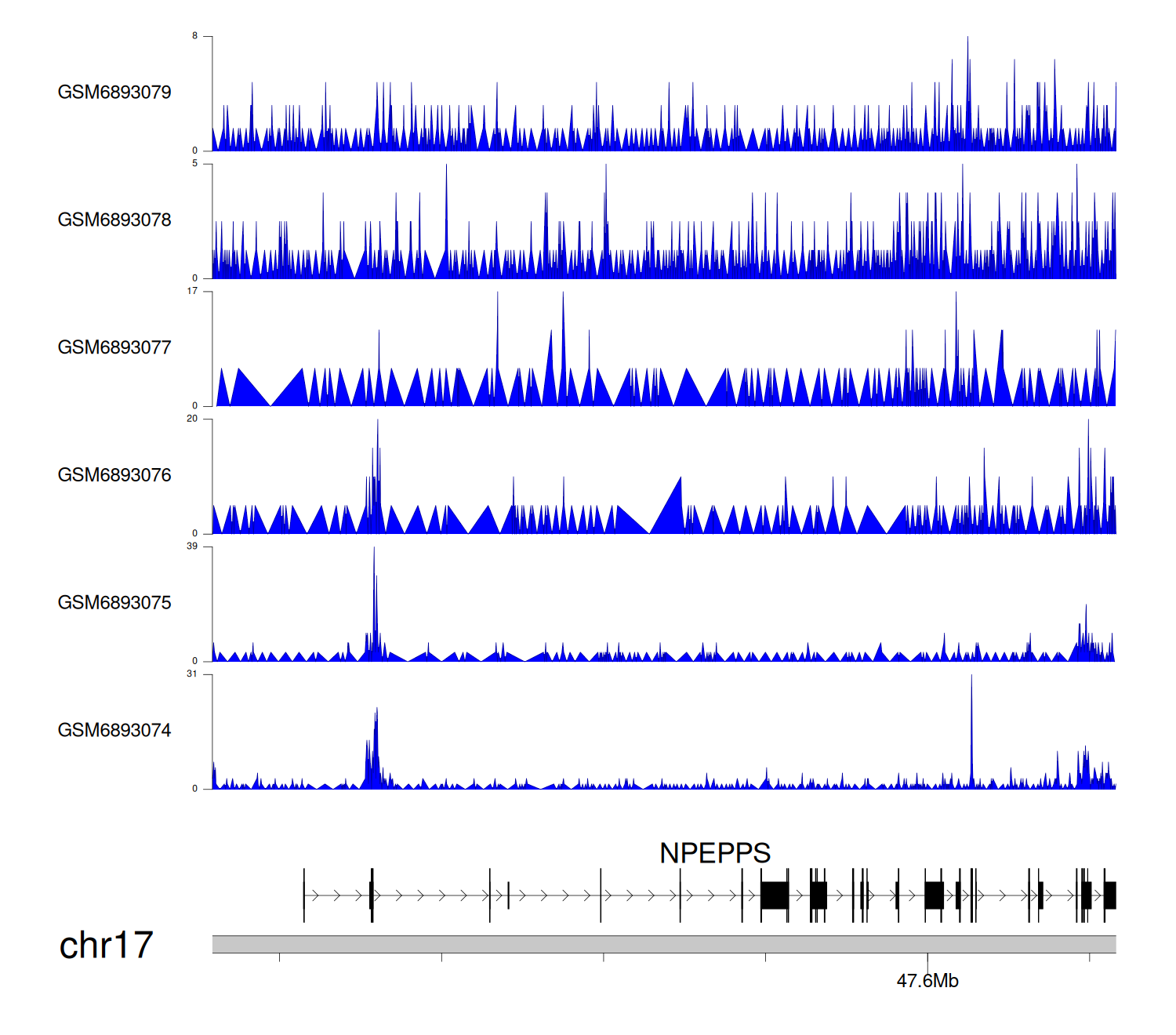Click the first exon line of NPEPPS
This screenshot has height=1035, width=1176.
tap(304, 895)
